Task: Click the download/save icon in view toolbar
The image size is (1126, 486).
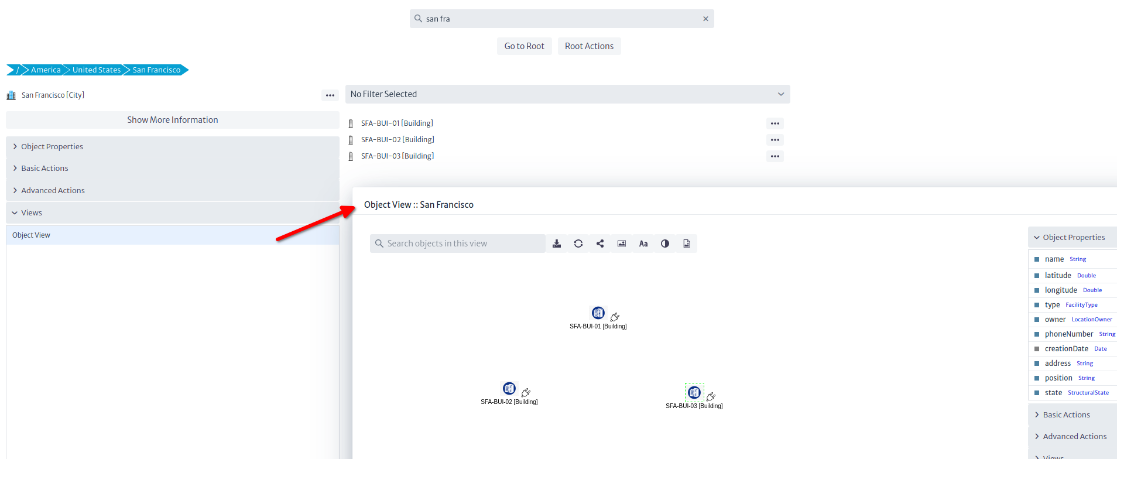Action: click(x=557, y=243)
